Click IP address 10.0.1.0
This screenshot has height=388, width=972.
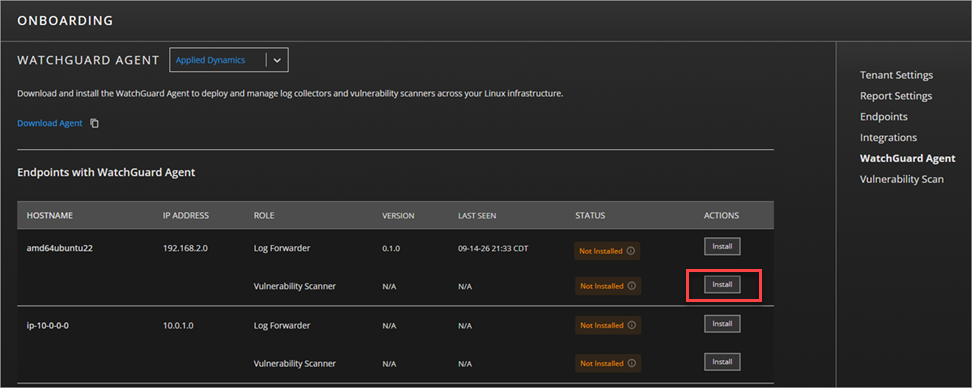(x=179, y=325)
